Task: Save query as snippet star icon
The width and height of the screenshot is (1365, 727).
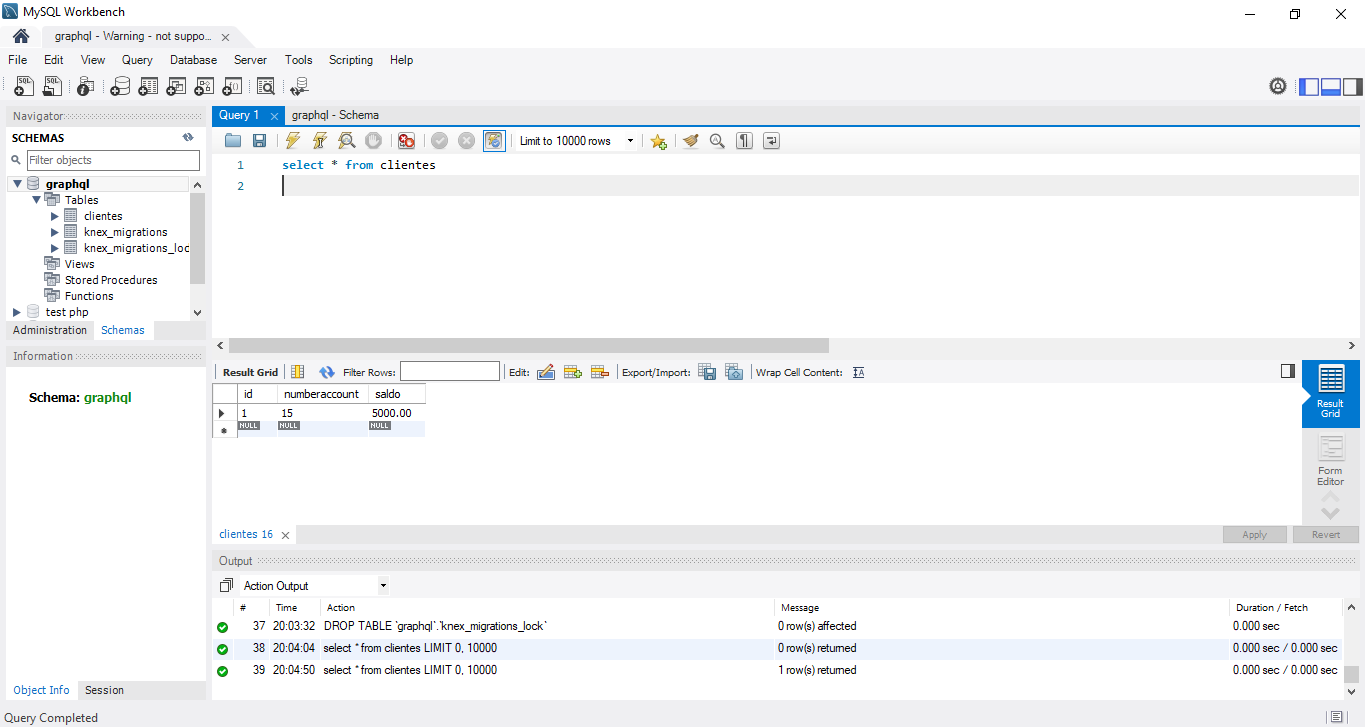Action: tap(658, 141)
